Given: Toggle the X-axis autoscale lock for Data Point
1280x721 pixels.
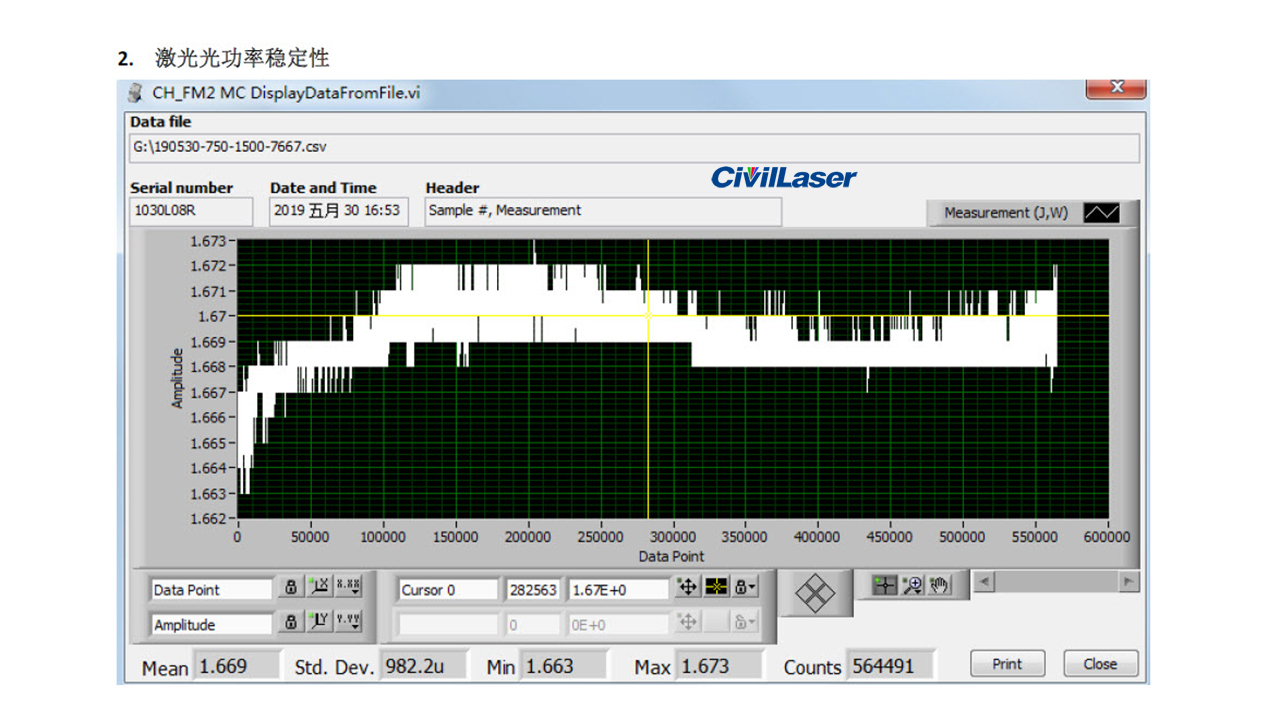Looking at the screenshot, I should pos(290,588).
